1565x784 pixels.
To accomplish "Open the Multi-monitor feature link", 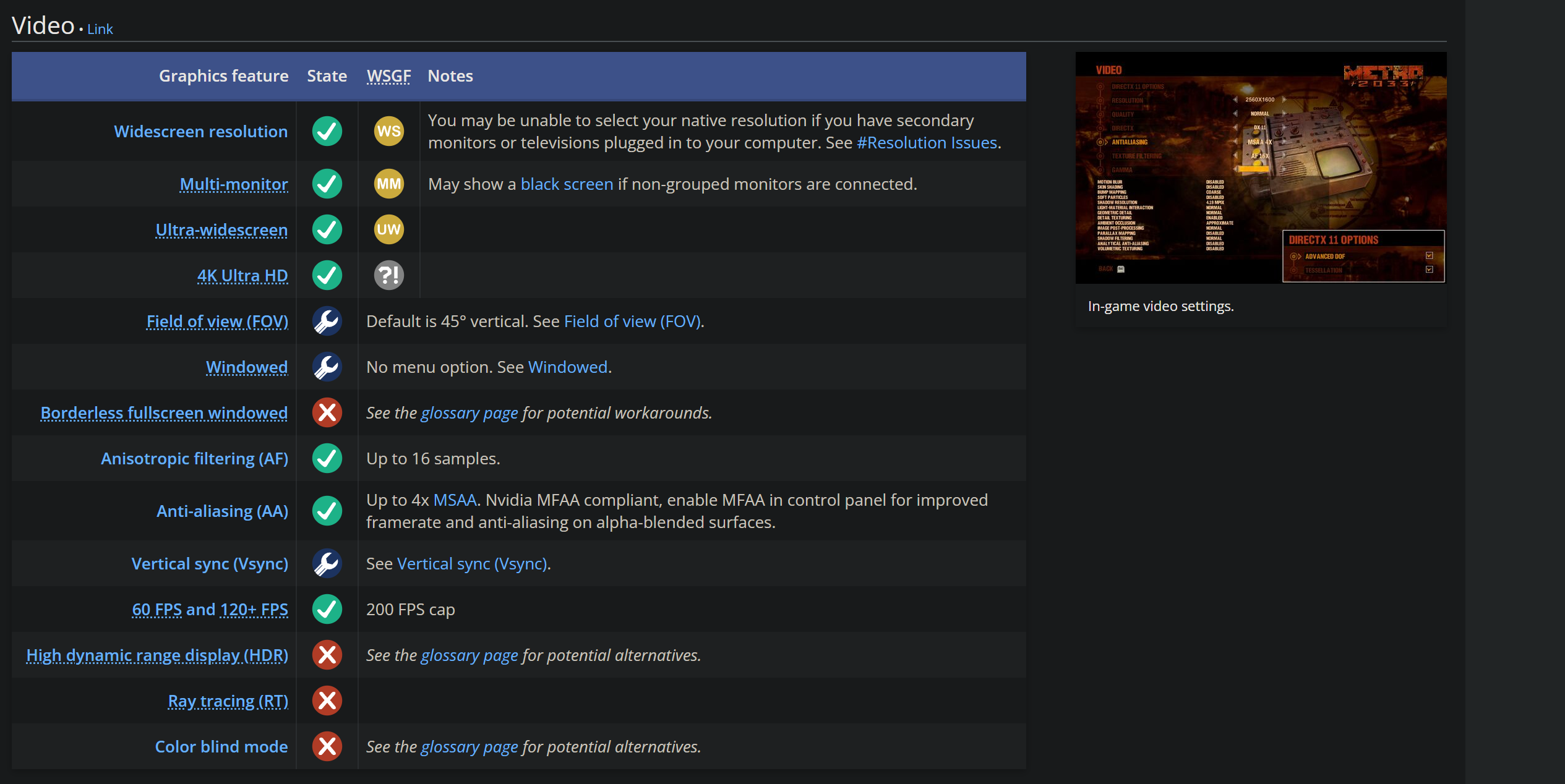I will click(234, 184).
